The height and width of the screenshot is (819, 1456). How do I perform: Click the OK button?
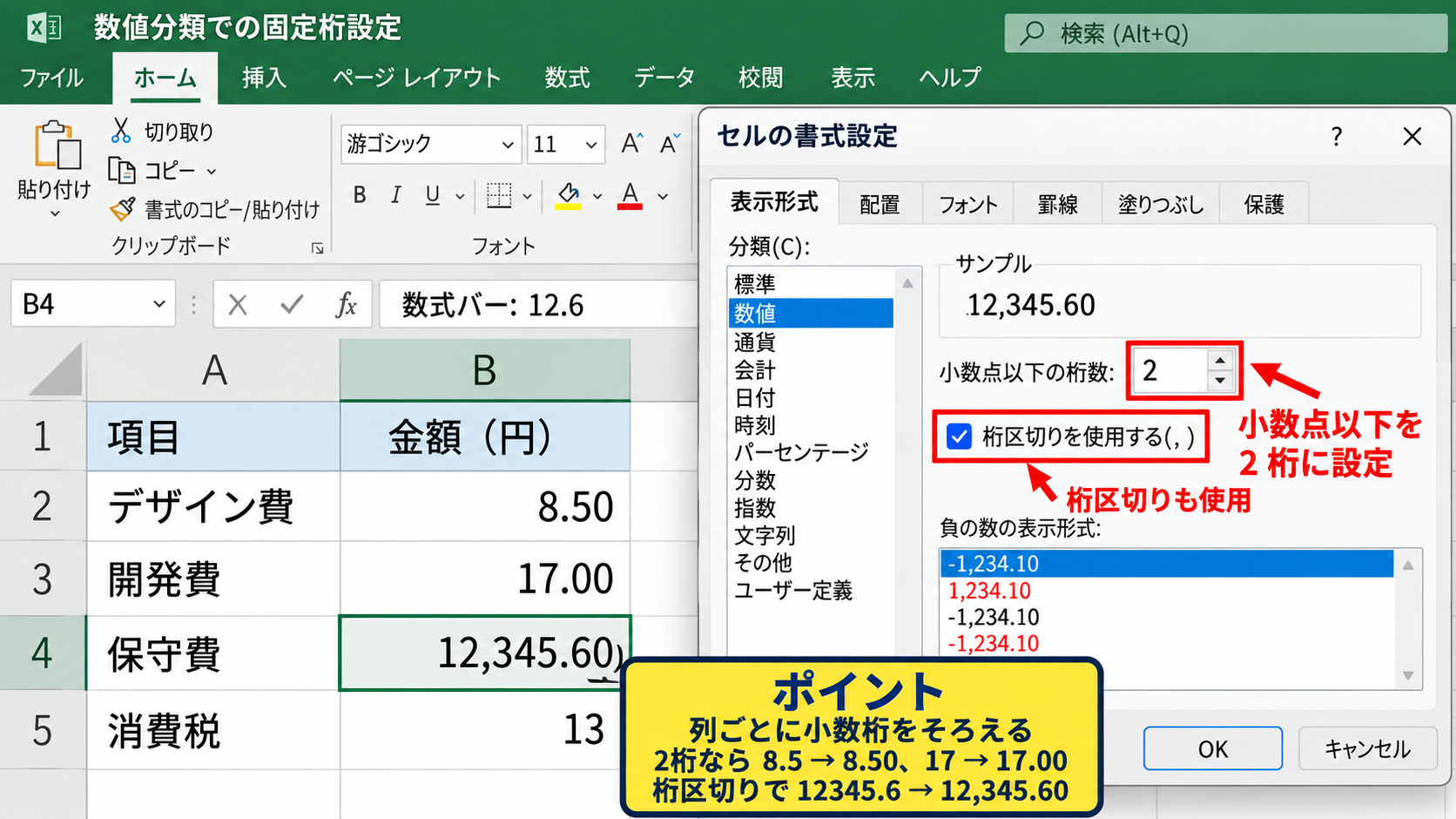point(1212,748)
